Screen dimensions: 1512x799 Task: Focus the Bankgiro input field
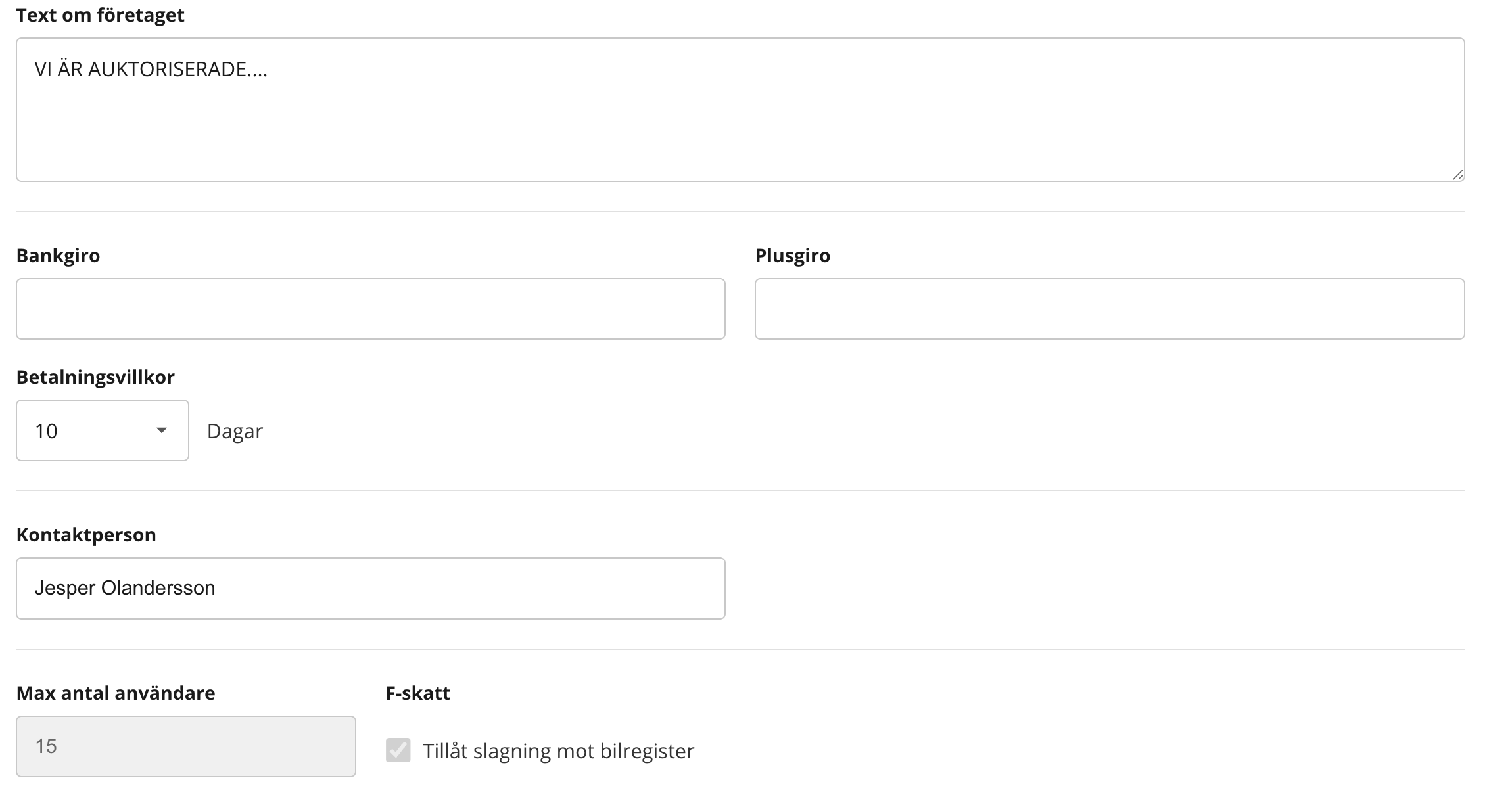tap(370, 309)
